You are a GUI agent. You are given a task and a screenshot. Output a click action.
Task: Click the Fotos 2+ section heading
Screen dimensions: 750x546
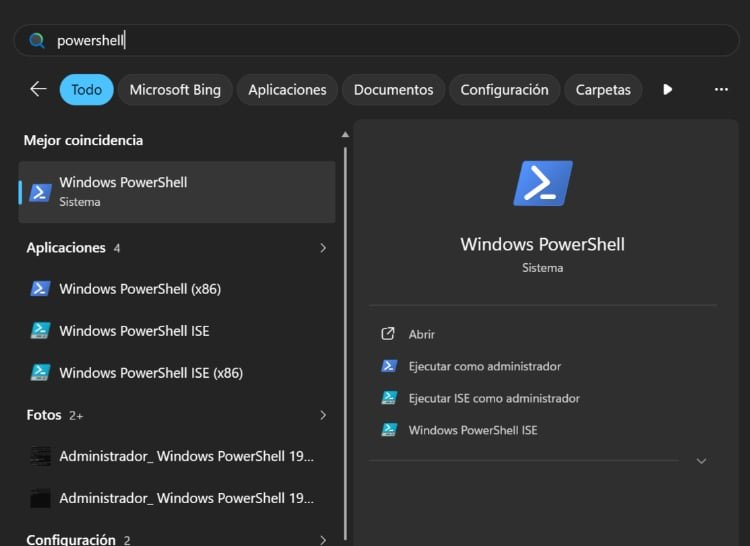click(55, 415)
